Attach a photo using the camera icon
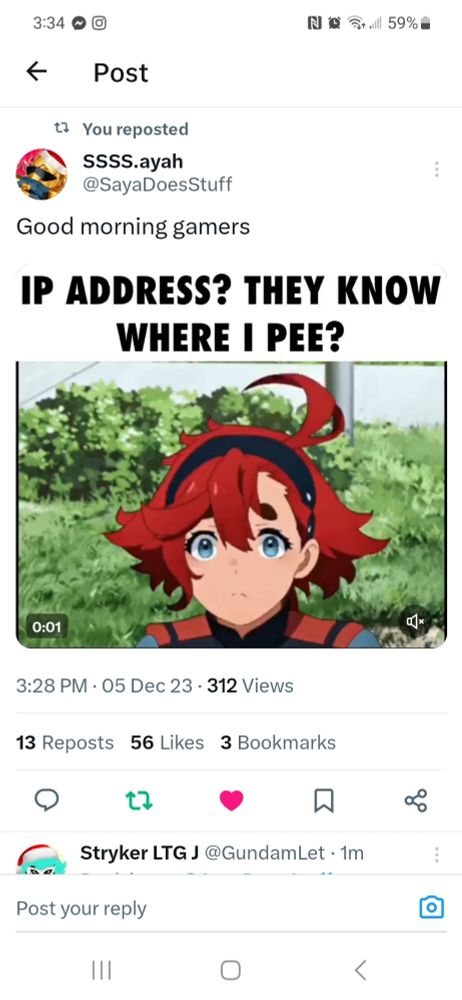 coord(431,907)
